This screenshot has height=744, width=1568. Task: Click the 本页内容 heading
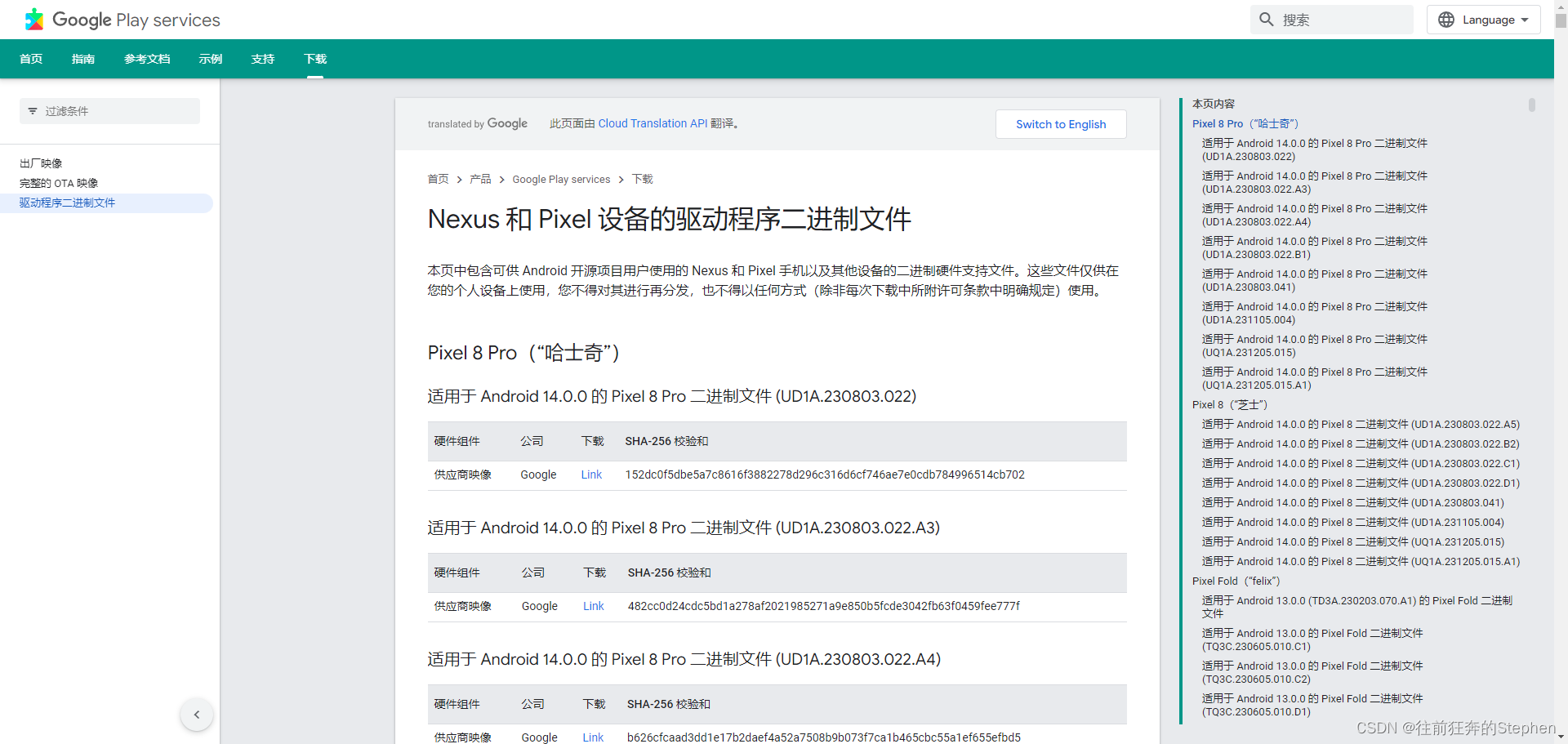(1214, 105)
